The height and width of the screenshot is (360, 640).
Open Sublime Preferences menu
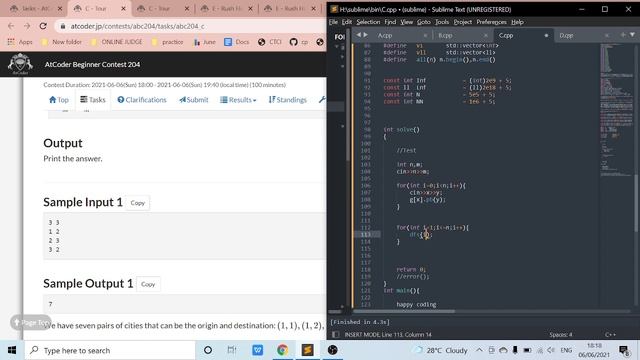[491, 22]
